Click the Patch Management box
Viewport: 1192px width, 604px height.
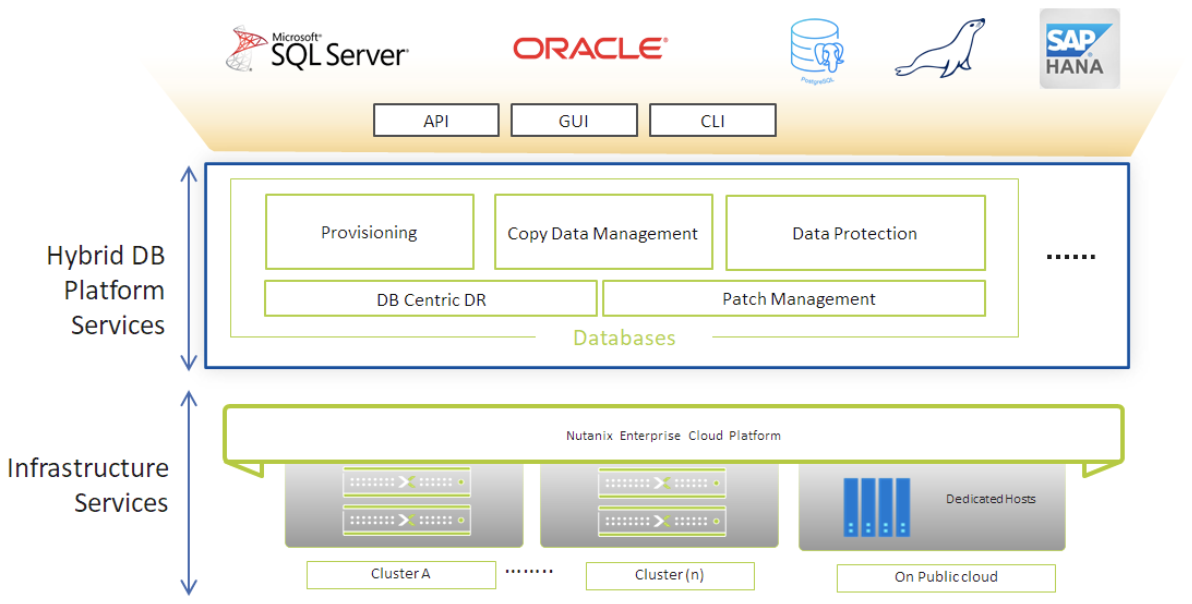tap(794, 299)
